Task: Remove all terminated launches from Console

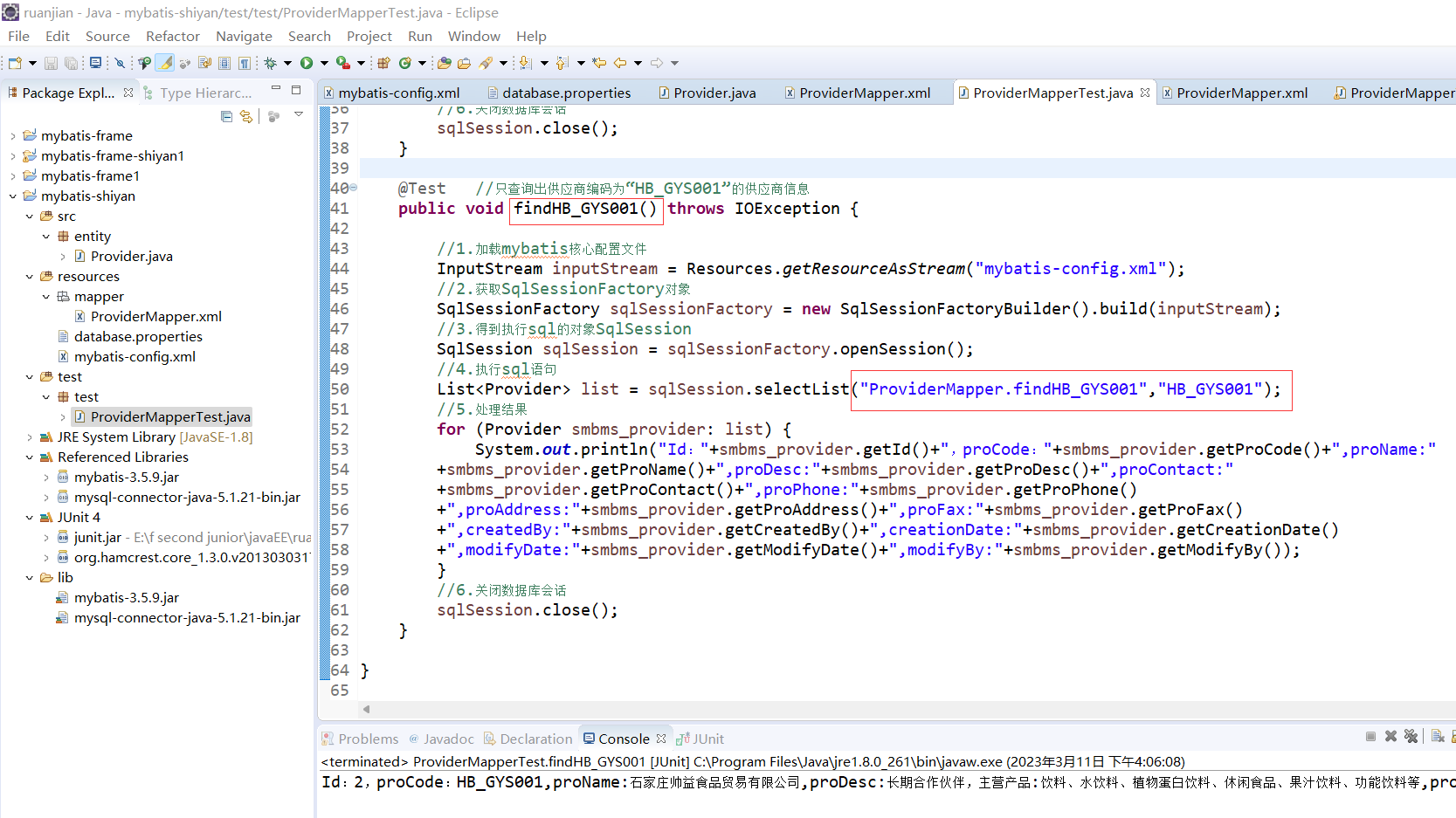Action: coord(1411,736)
